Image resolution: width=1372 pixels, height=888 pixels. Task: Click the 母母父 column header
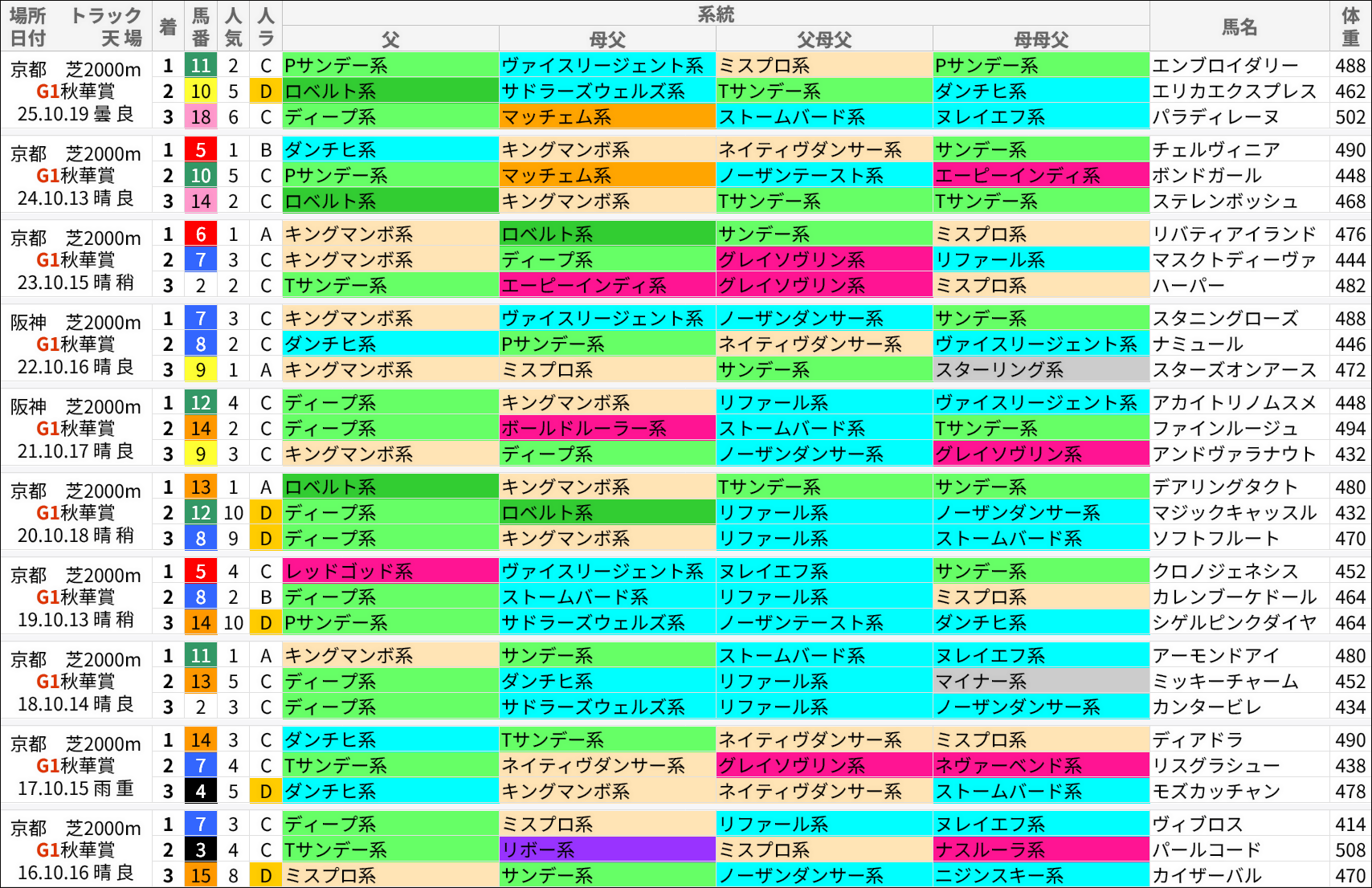[1041, 39]
